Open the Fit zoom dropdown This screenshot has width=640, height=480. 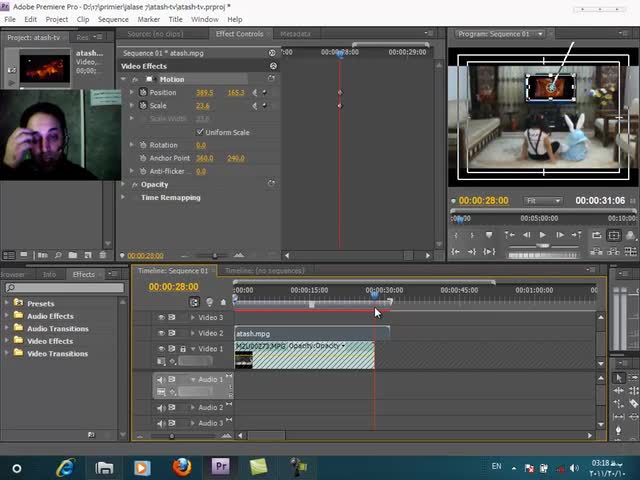click(543, 201)
